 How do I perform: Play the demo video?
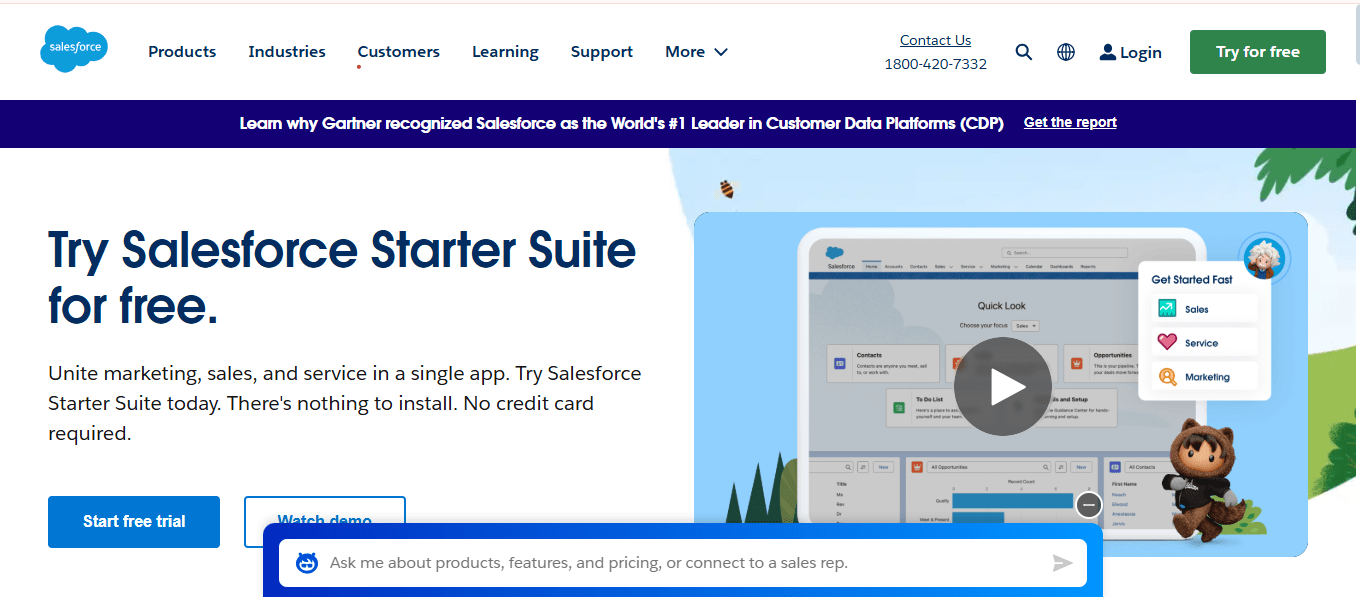[1002, 387]
